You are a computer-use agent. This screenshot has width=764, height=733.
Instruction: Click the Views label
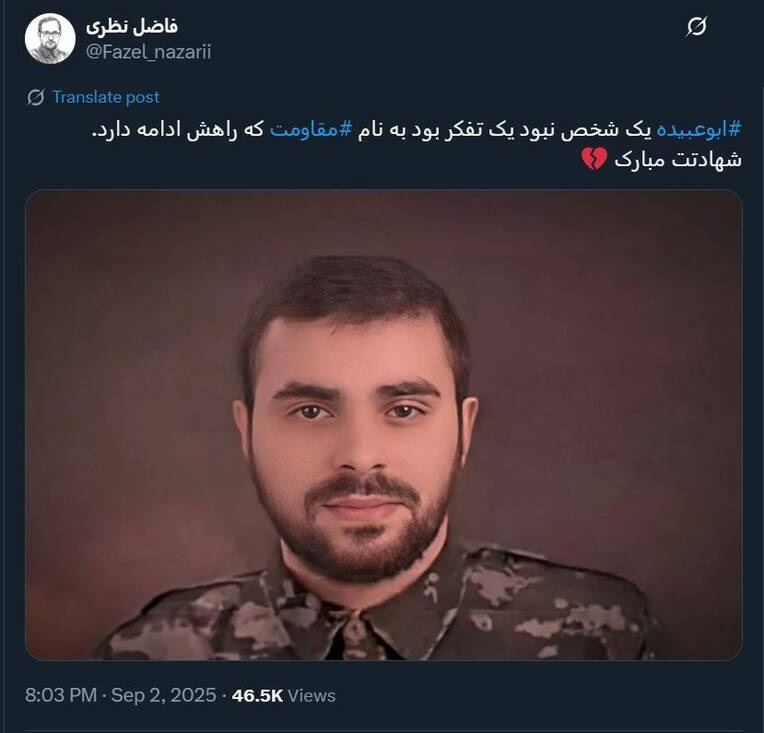311,695
